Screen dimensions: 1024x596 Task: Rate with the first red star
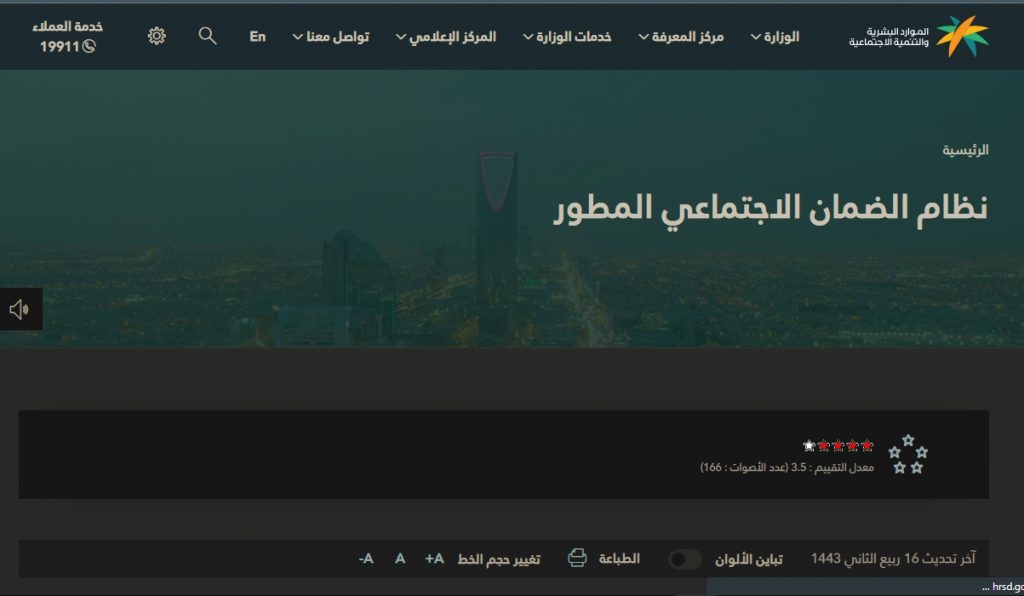coord(867,445)
